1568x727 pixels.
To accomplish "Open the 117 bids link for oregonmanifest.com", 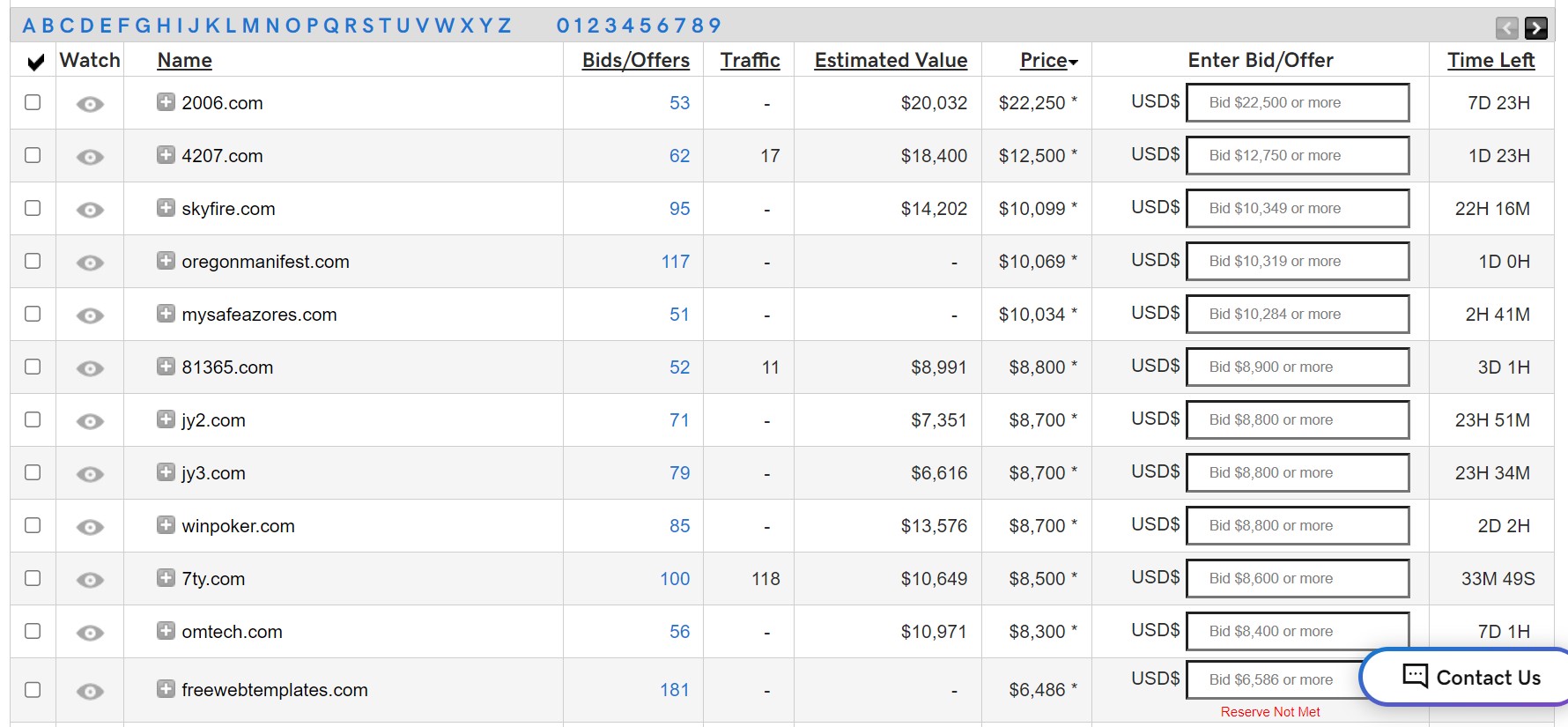I will click(x=675, y=262).
